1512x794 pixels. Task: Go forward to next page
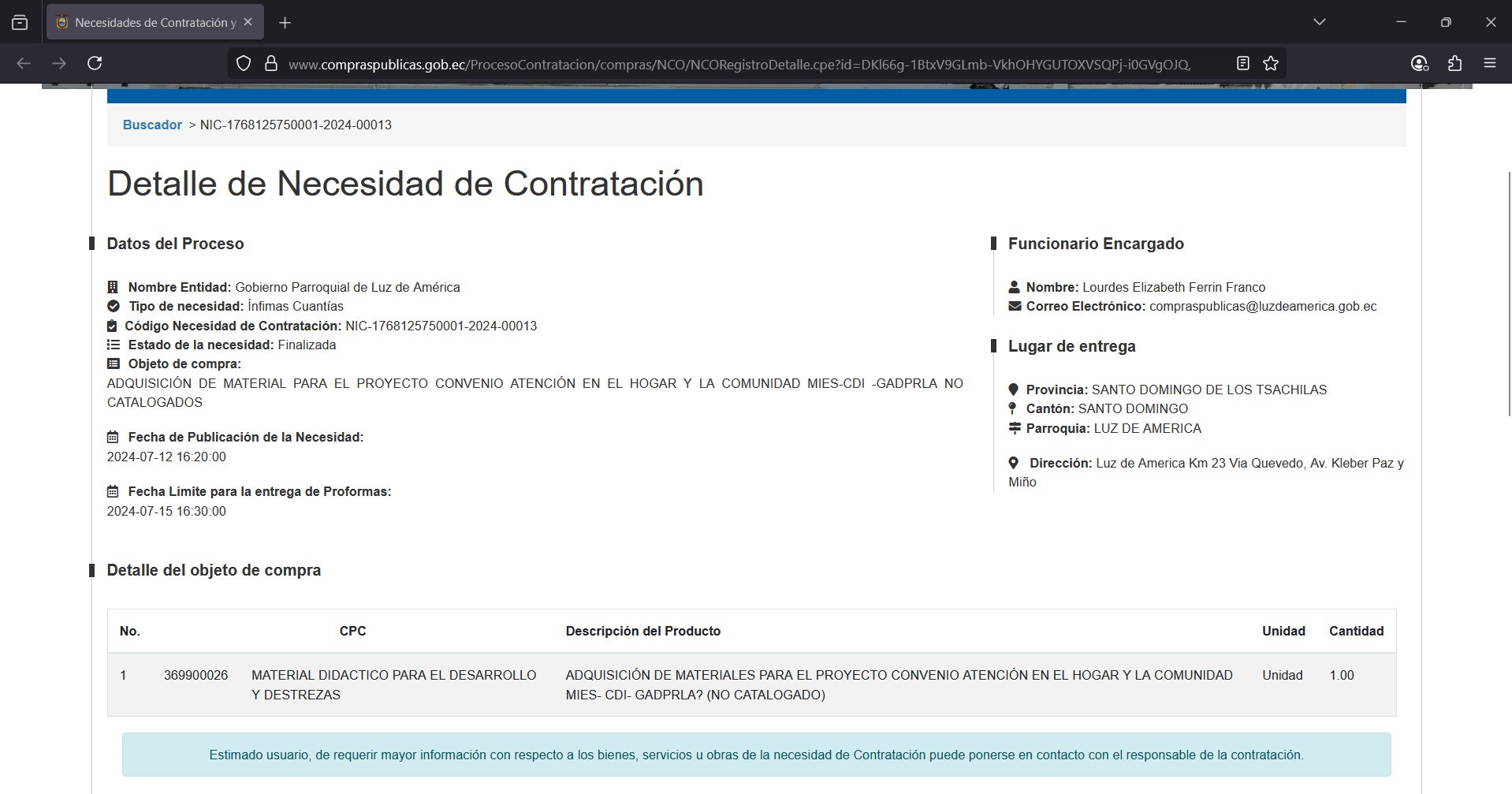(x=59, y=63)
